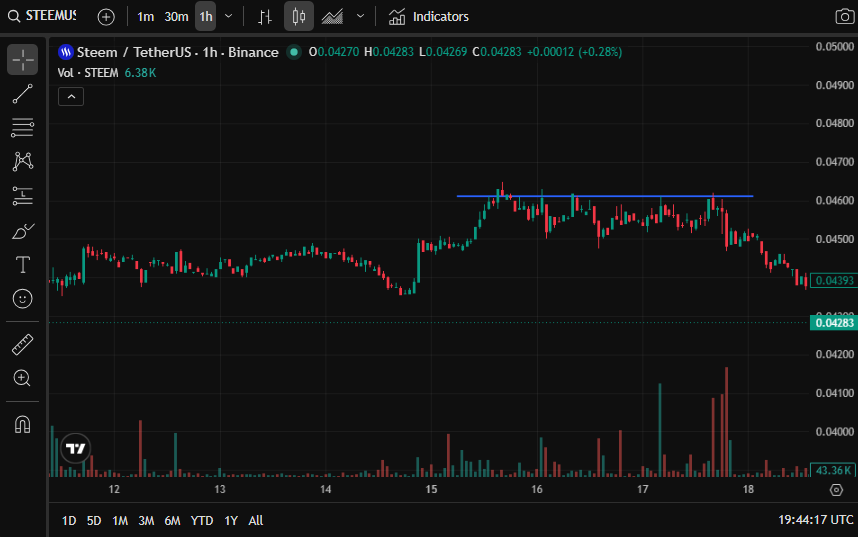Select the 1Y date range
This screenshot has width=858, height=537.
[231, 521]
